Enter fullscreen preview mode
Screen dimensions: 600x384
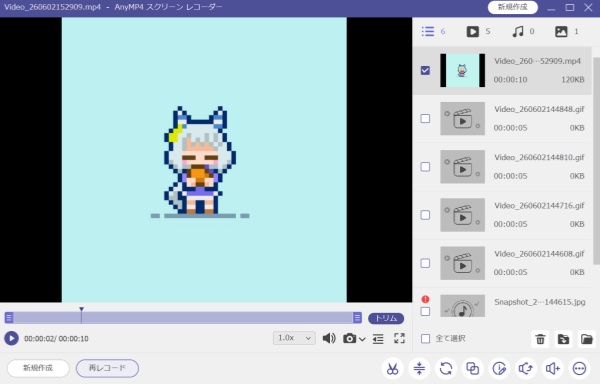pos(399,338)
